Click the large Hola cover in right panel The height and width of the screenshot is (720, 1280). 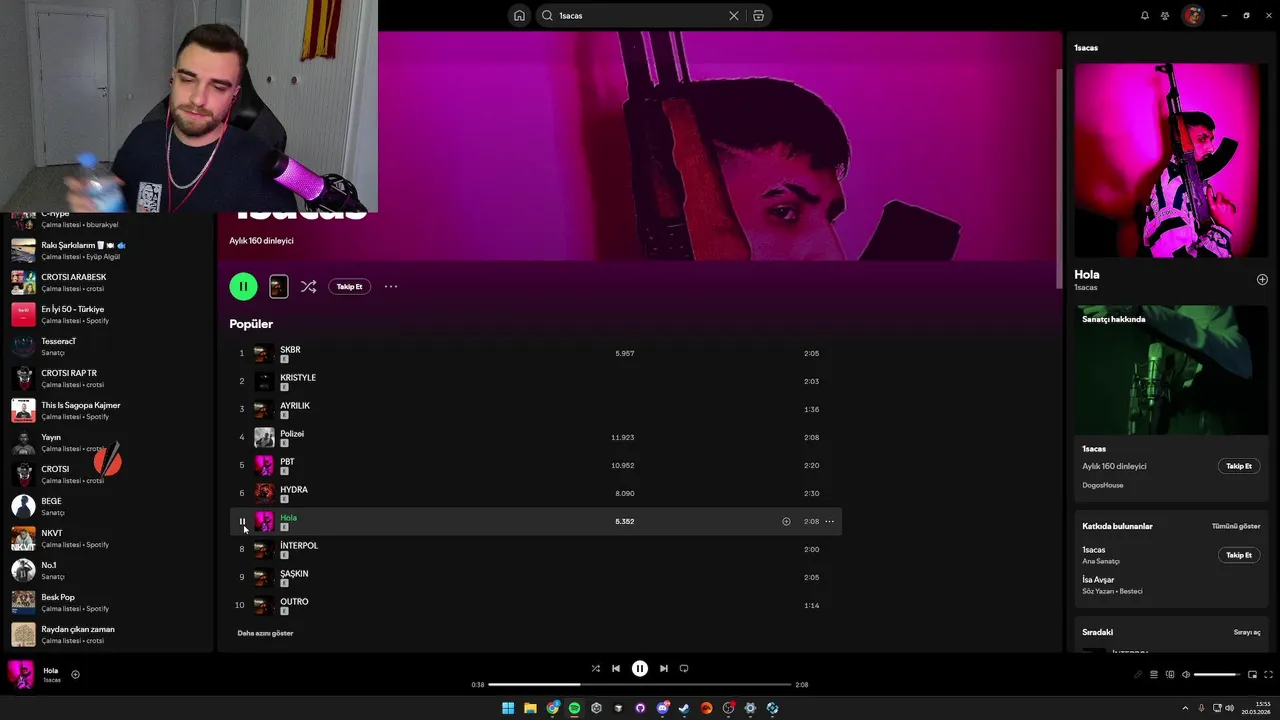pos(1171,160)
